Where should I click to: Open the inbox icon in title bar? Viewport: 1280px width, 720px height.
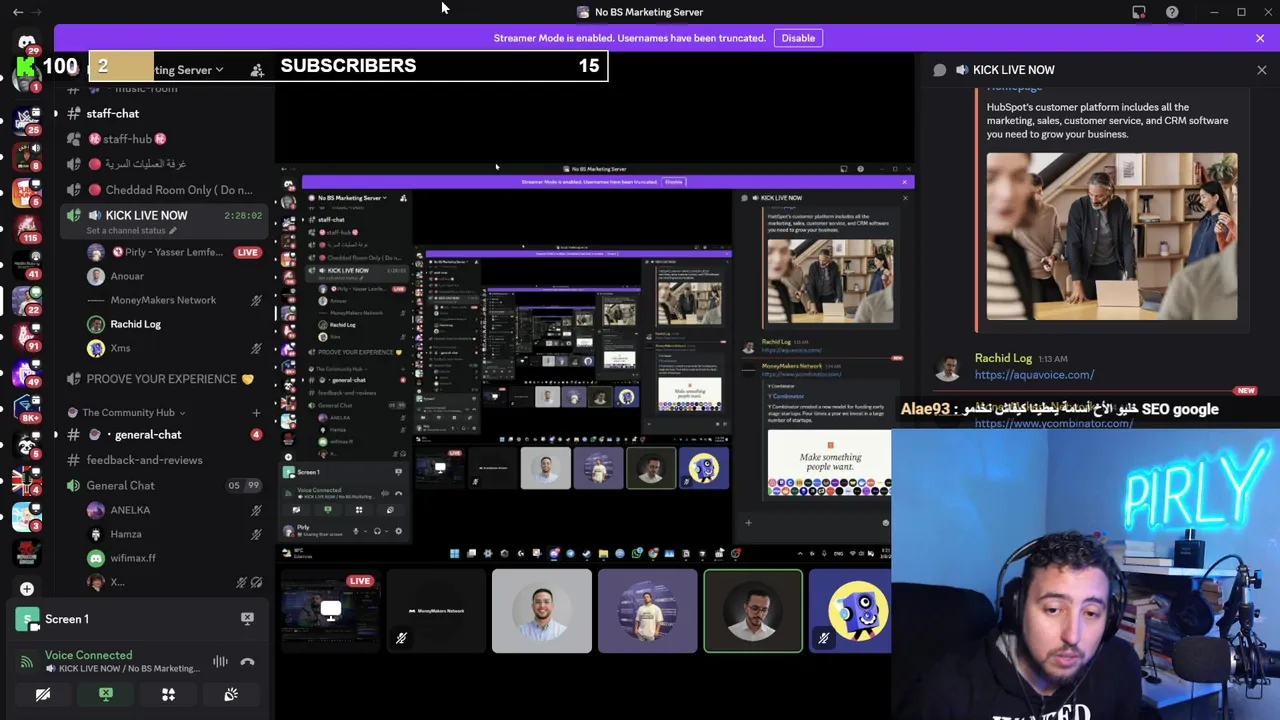1139,12
